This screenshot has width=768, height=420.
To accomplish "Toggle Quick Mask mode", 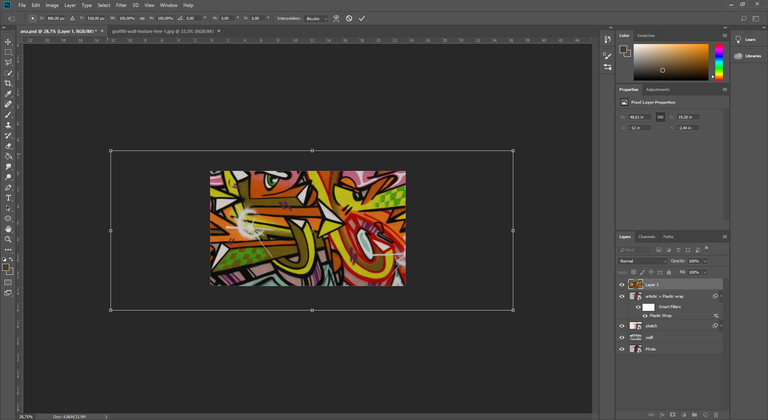I will (x=8, y=282).
